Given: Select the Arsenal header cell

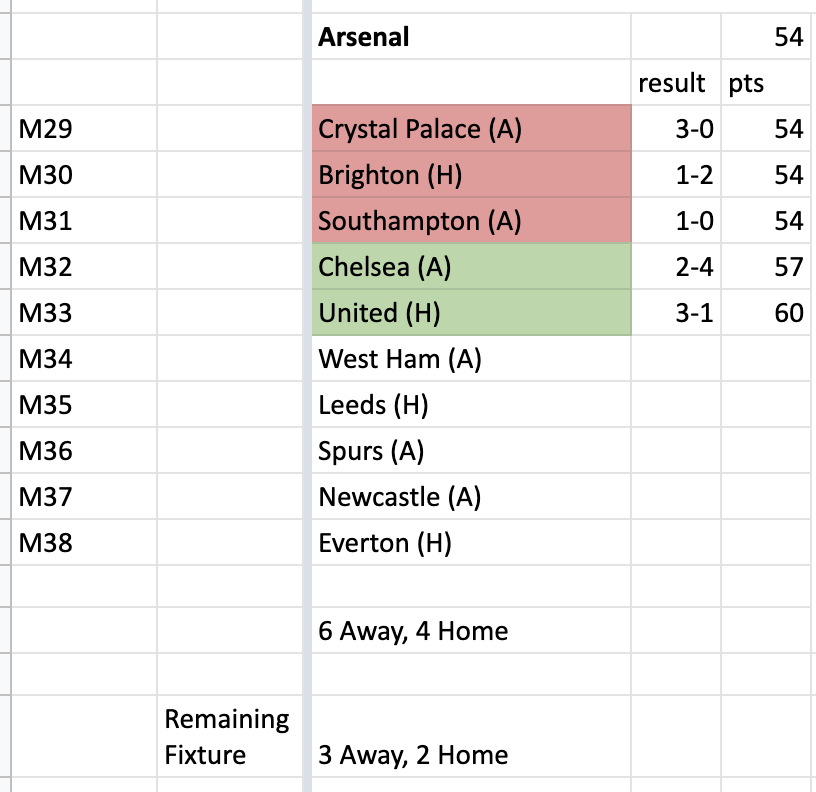Looking at the screenshot, I should [x=471, y=36].
